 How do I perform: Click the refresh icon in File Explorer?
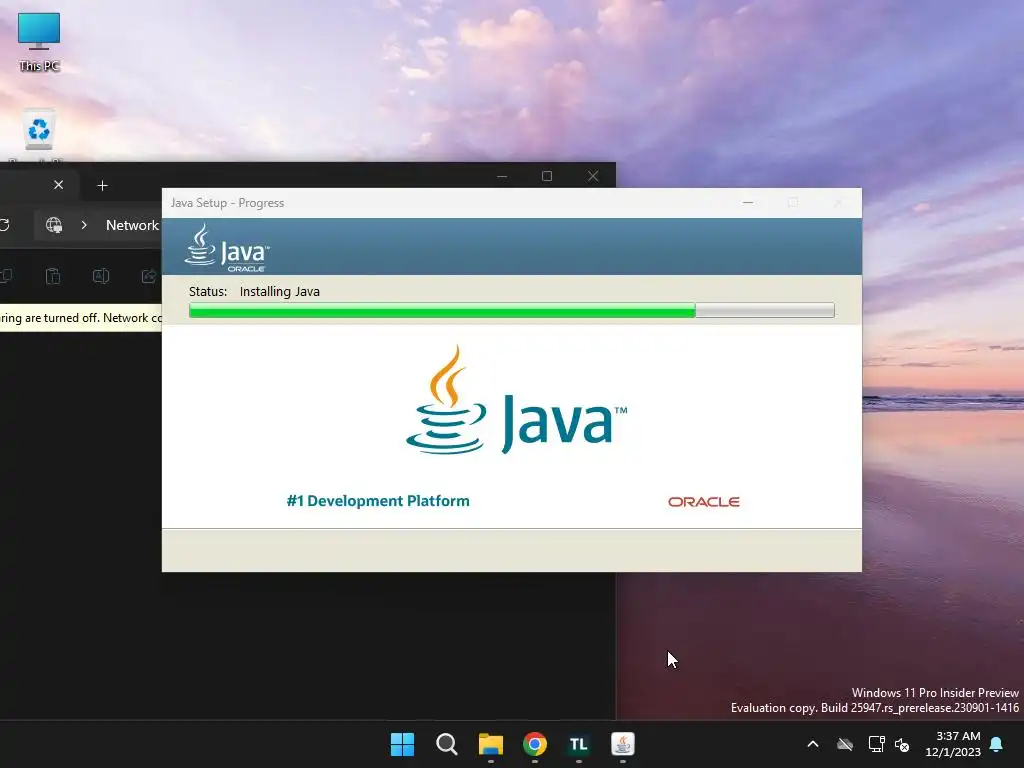coord(4,225)
